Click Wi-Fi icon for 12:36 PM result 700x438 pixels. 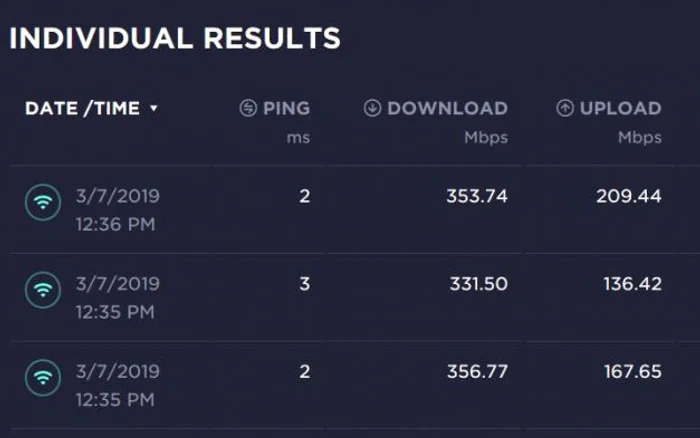click(x=43, y=203)
